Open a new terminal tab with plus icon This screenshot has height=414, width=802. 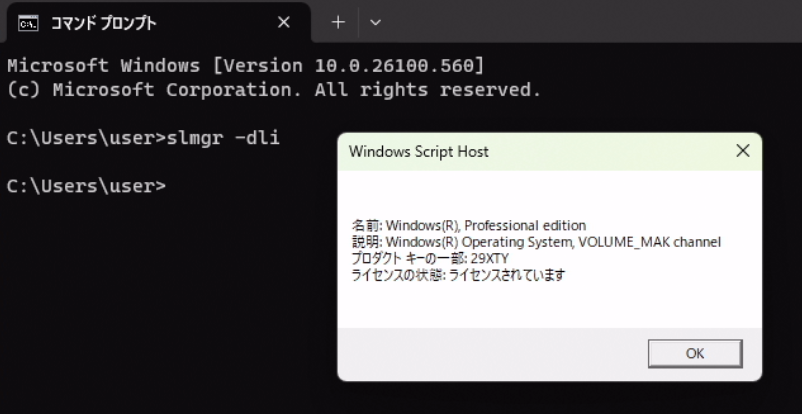click(338, 23)
